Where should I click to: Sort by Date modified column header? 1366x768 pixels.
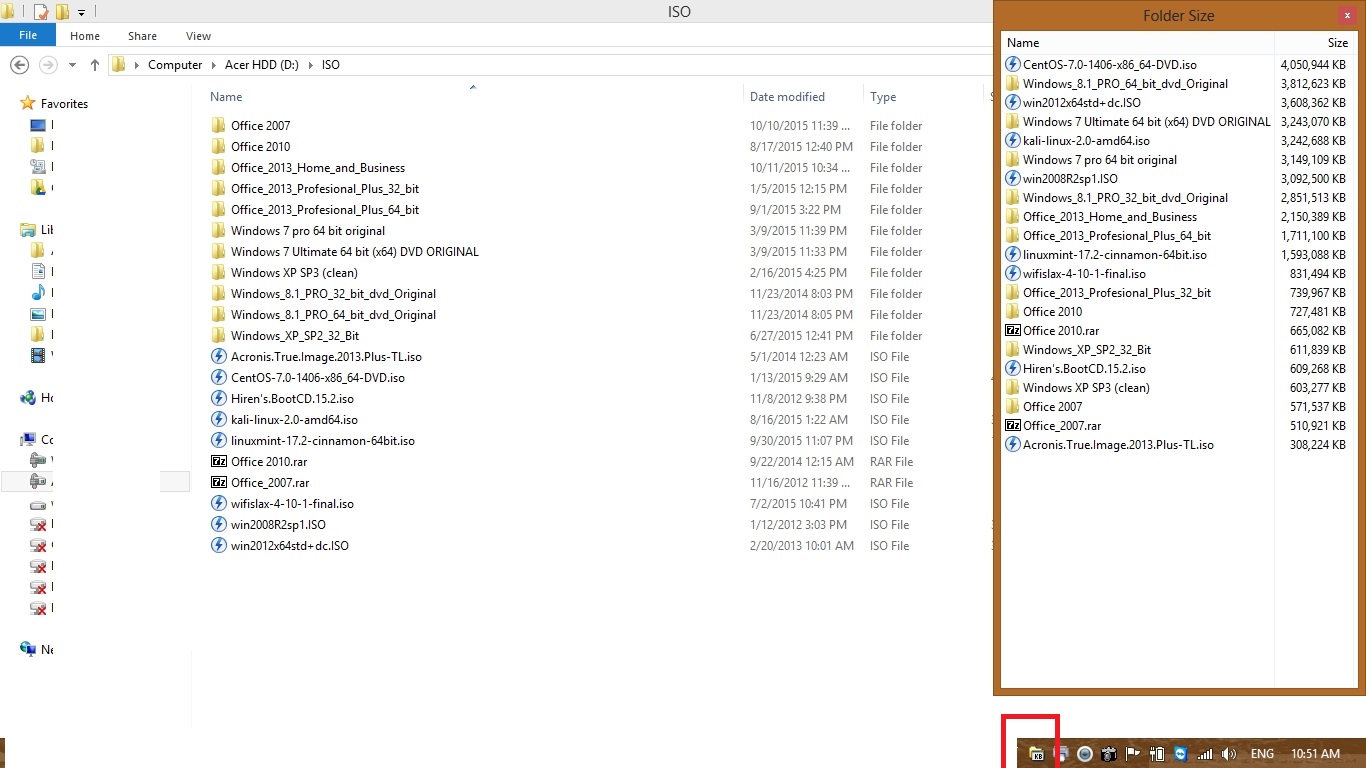(x=787, y=97)
